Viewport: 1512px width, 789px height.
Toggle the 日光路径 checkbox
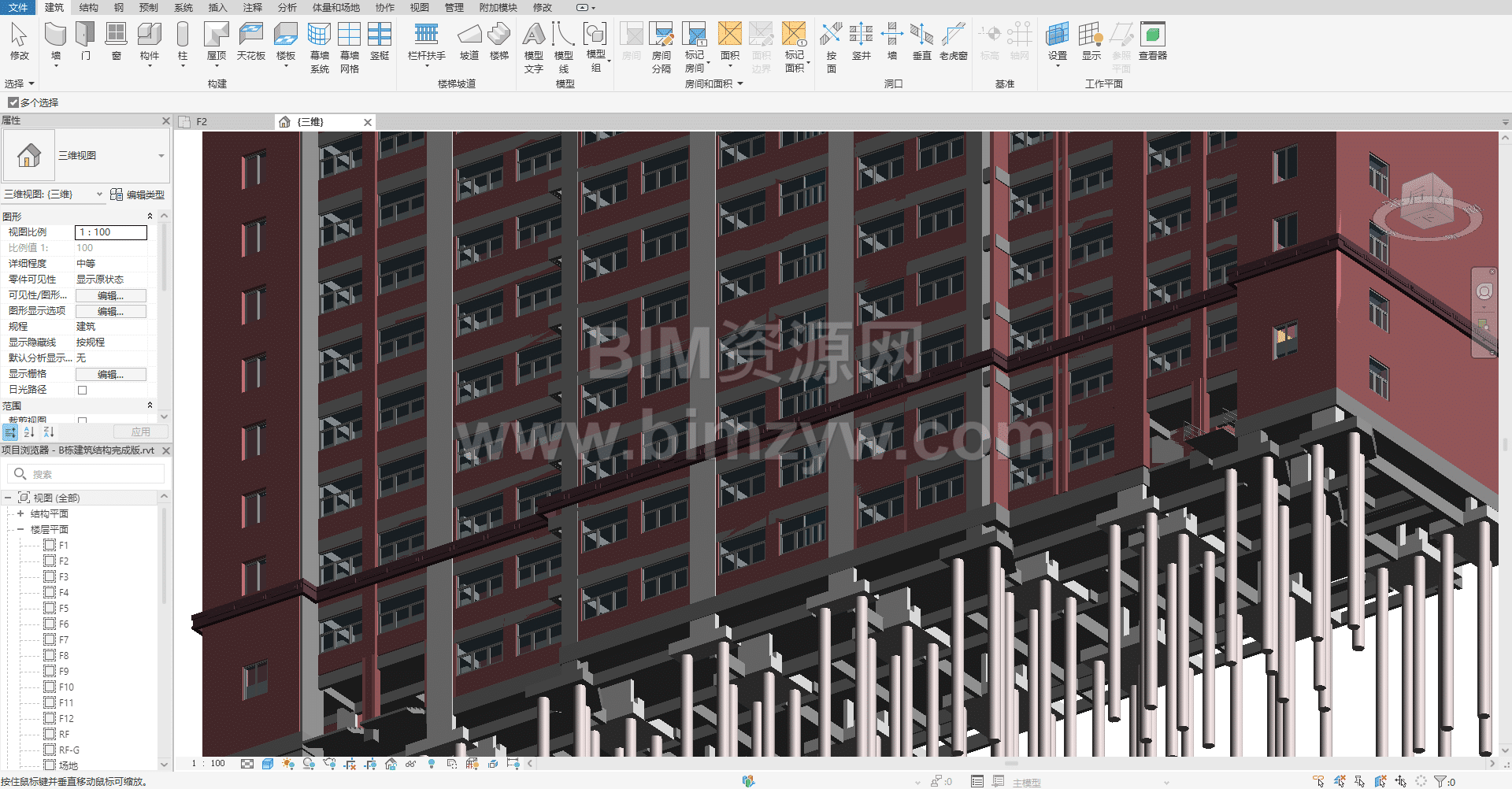[82, 390]
